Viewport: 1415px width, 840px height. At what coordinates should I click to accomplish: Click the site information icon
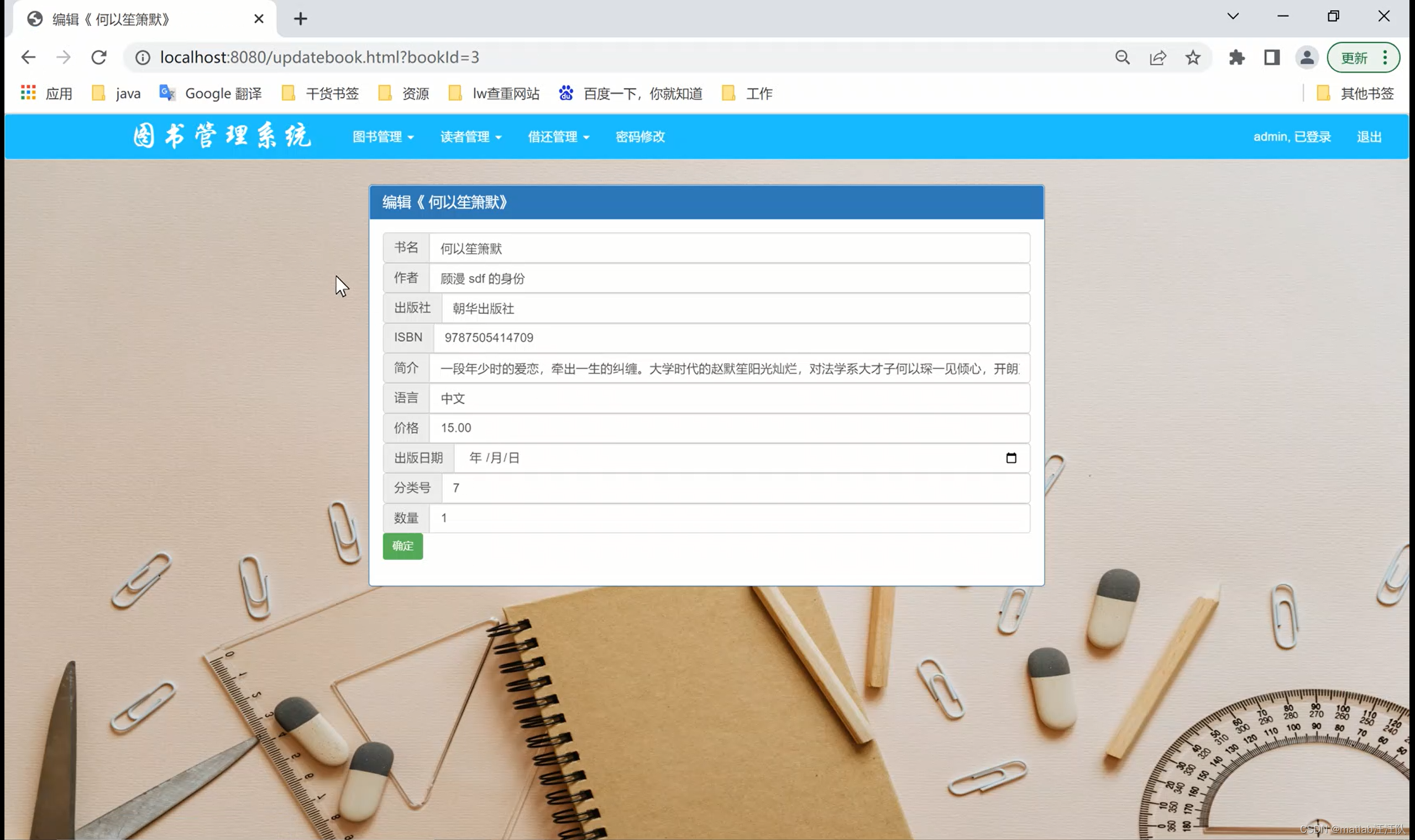[143, 57]
